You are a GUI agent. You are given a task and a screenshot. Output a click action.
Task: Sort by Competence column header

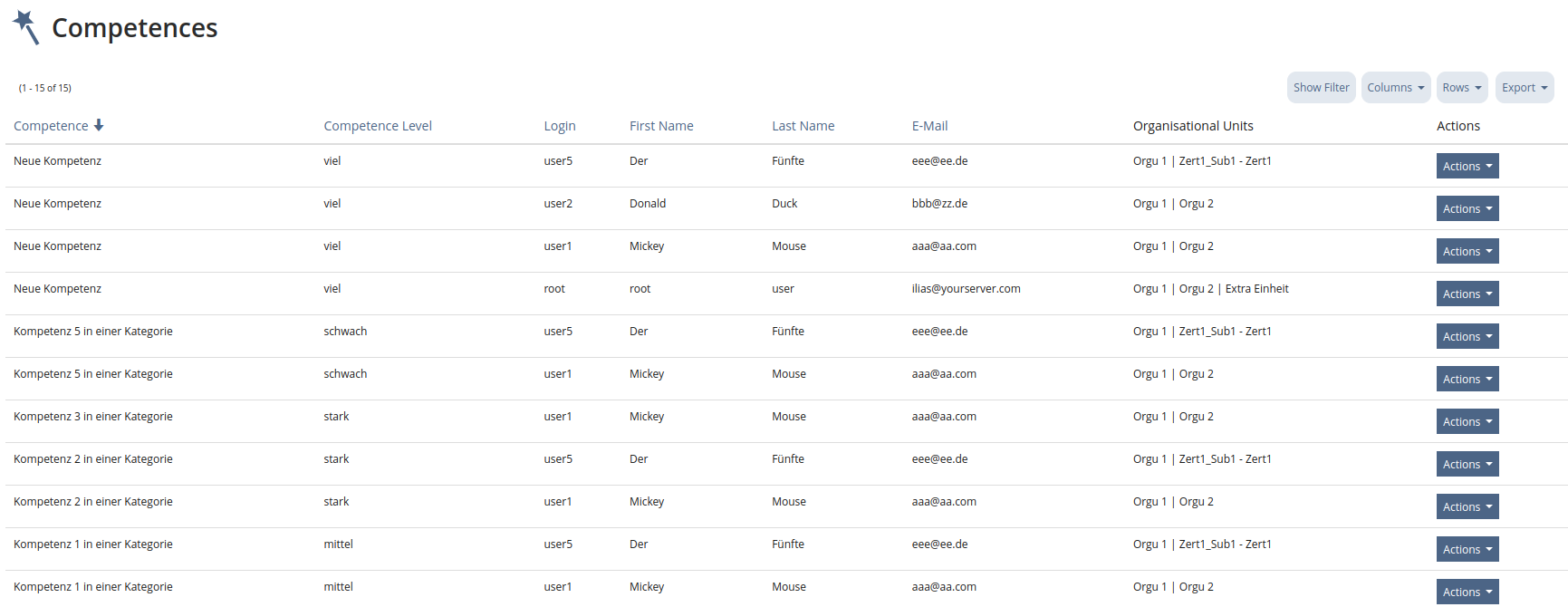[51, 126]
